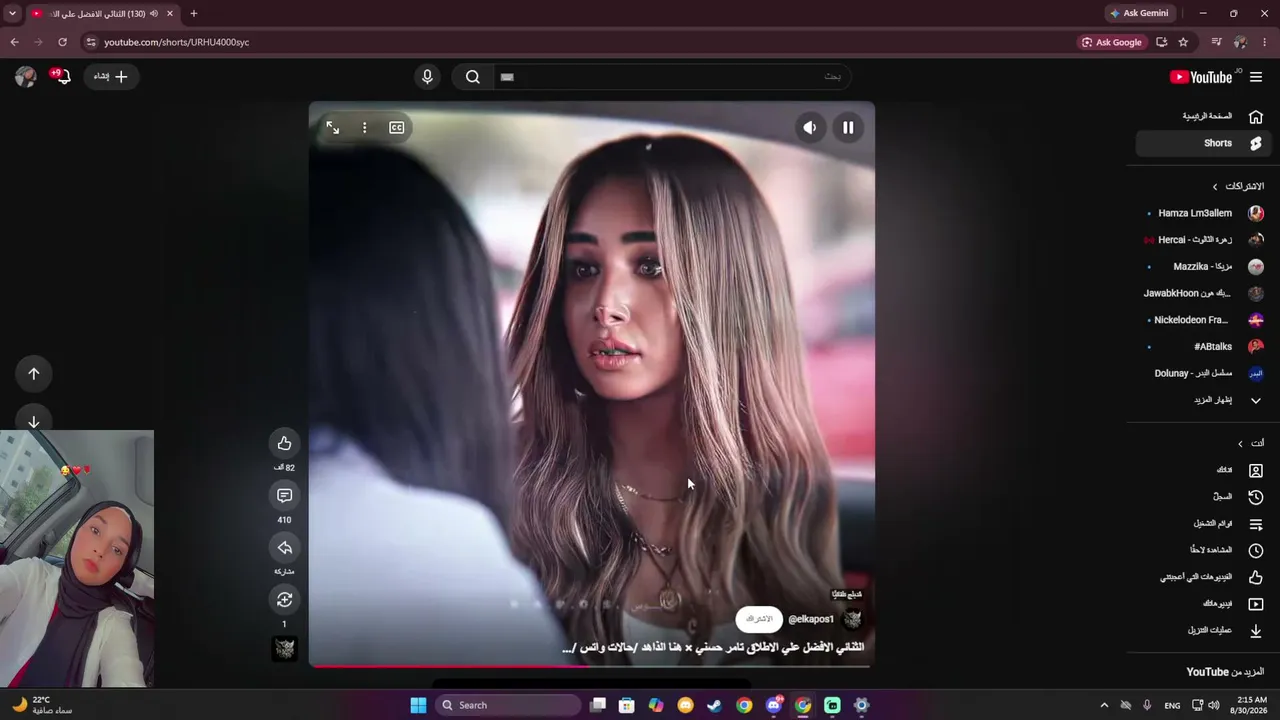The width and height of the screenshot is (1280, 720).
Task: Open watch History in sidebar
Action: (1204, 497)
